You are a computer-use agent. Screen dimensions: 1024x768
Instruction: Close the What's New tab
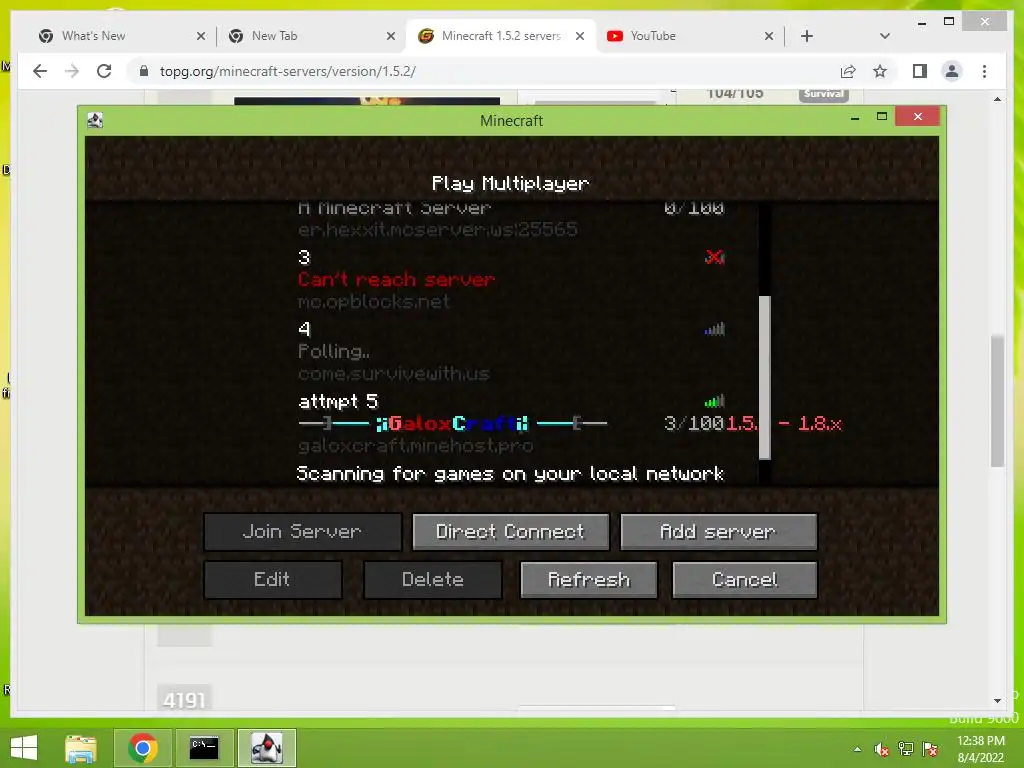pyautogui.click(x=201, y=37)
